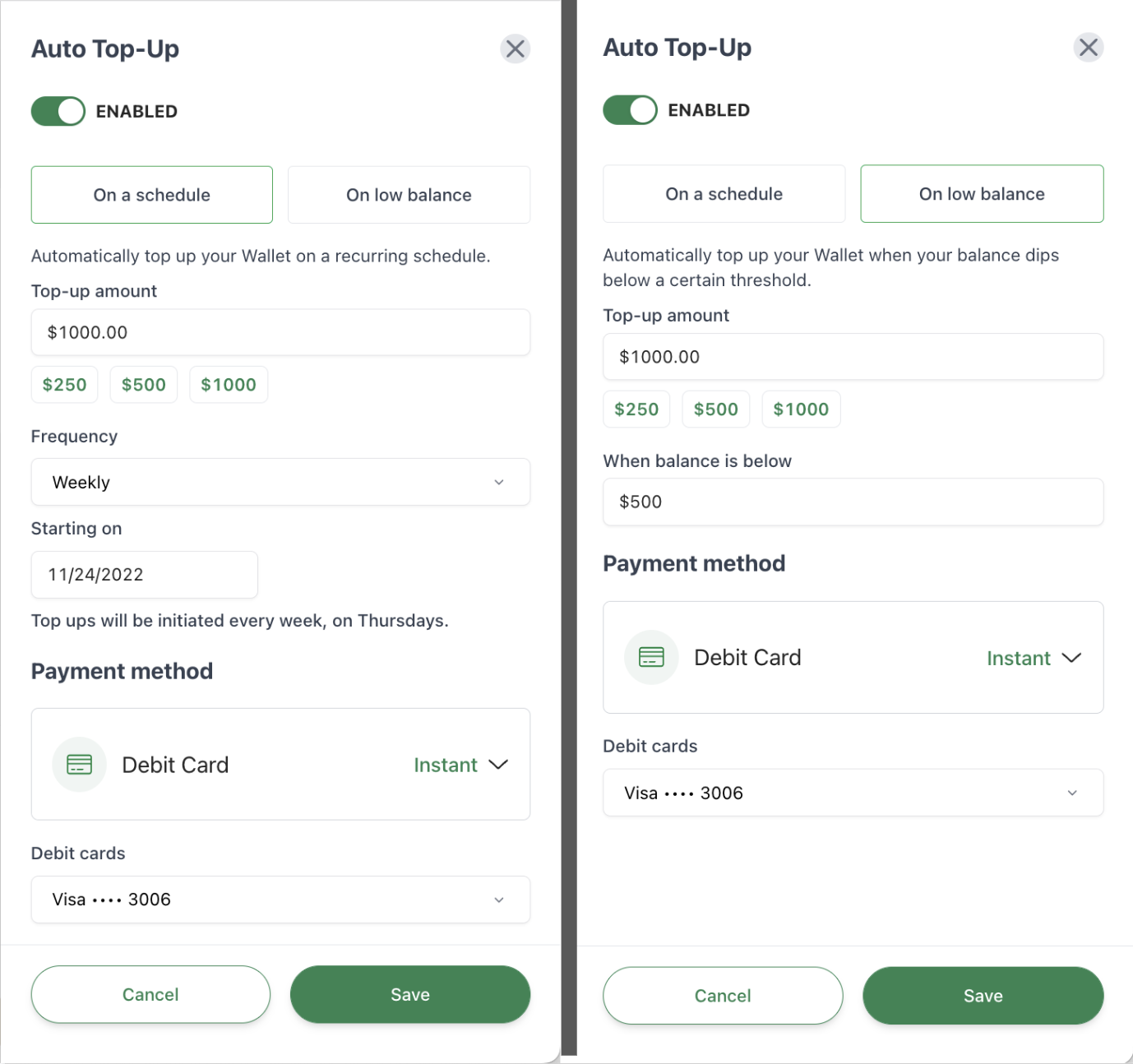Click the 11/24/2022 starting date field
Viewport: 1133px width, 1064px height.
coord(144,575)
